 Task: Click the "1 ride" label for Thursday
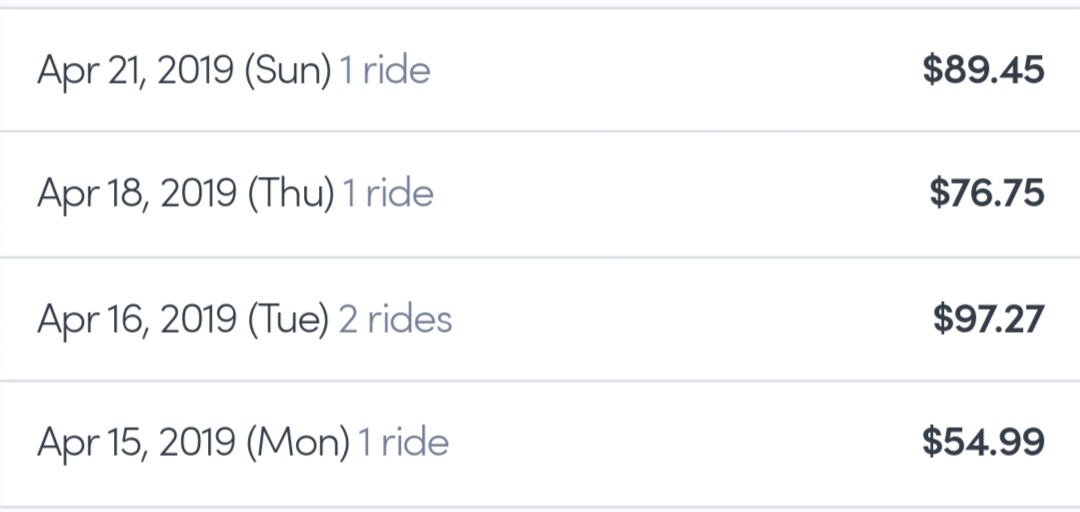click(388, 194)
